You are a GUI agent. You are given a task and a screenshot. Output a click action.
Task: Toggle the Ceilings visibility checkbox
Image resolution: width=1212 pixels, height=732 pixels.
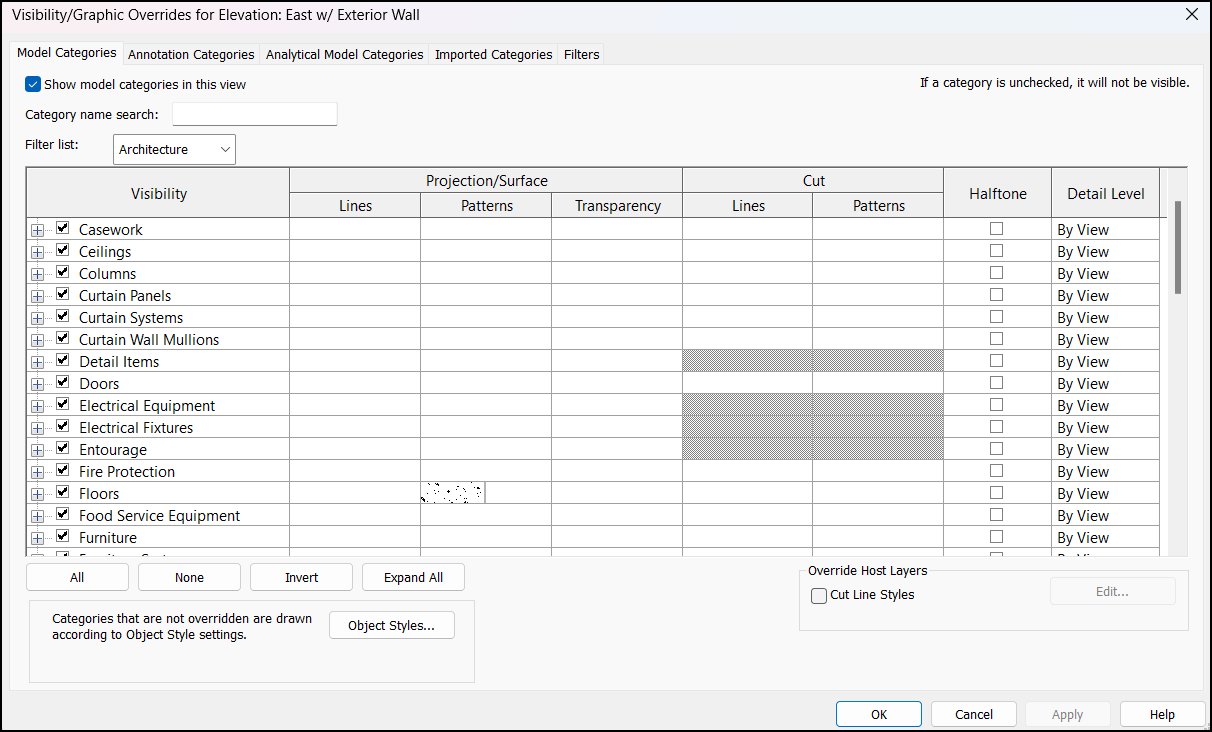pyautogui.click(x=63, y=251)
